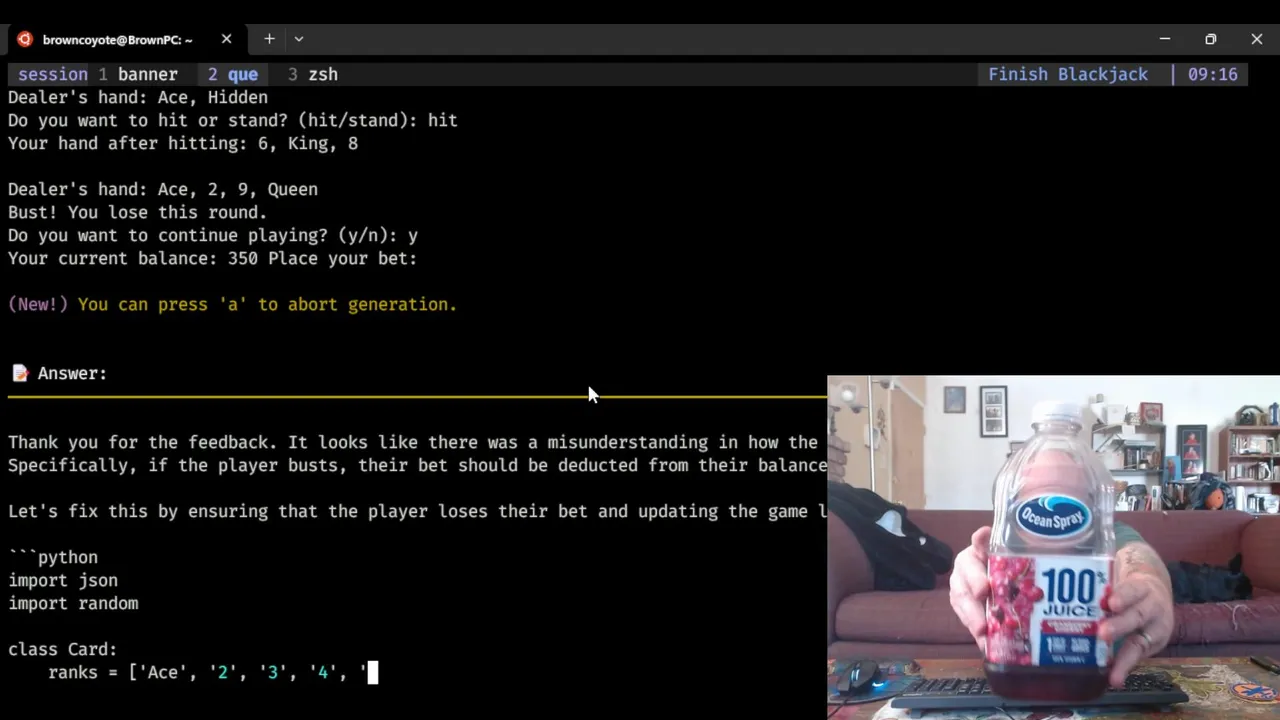Close the terminal window

pos(1257,39)
